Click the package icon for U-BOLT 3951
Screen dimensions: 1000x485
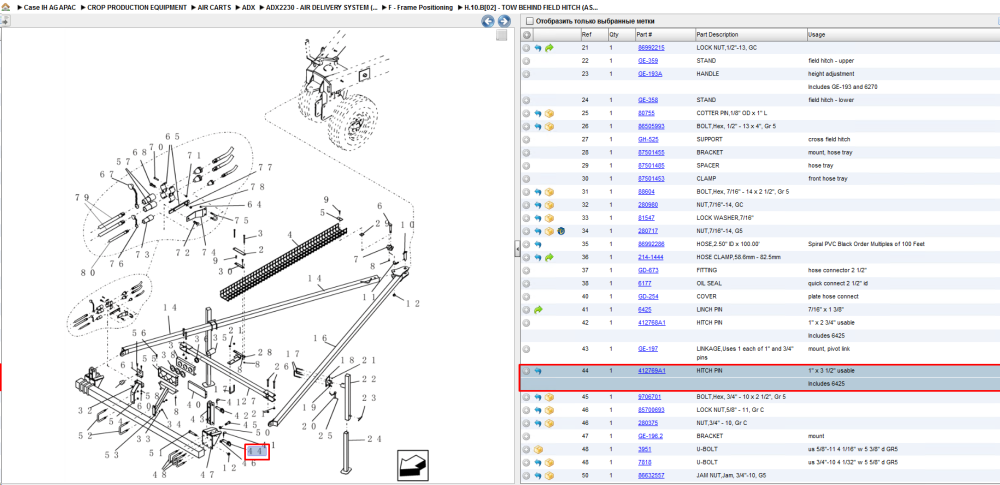[538, 449]
